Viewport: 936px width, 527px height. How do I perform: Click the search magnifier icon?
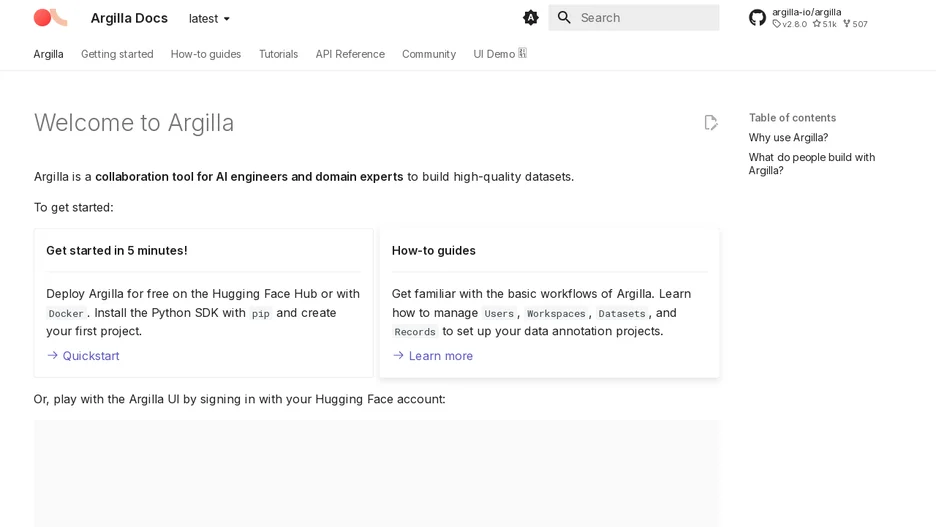point(564,18)
